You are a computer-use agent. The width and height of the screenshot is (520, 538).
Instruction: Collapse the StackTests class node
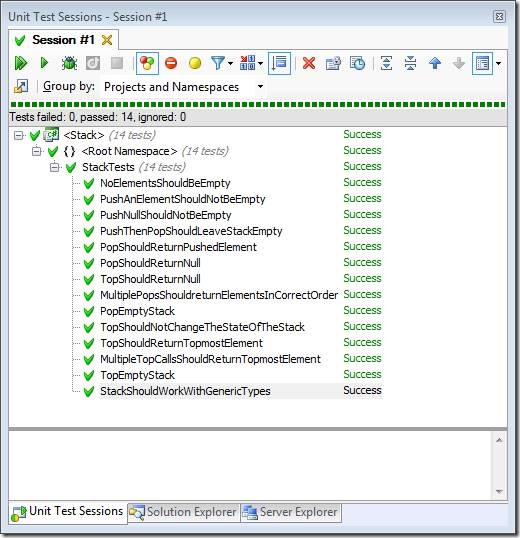point(54,167)
